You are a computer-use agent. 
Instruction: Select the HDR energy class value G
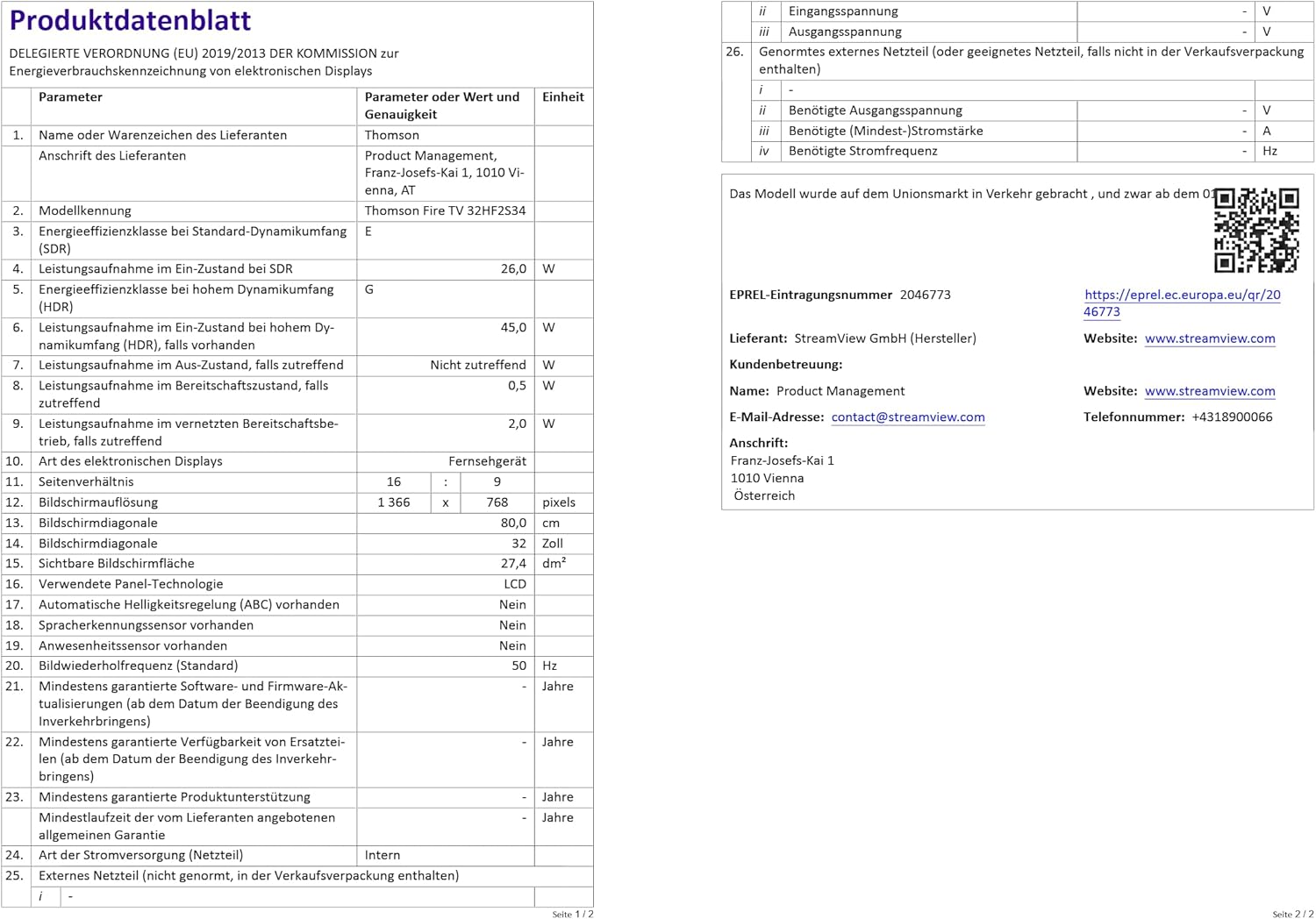click(x=369, y=290)
